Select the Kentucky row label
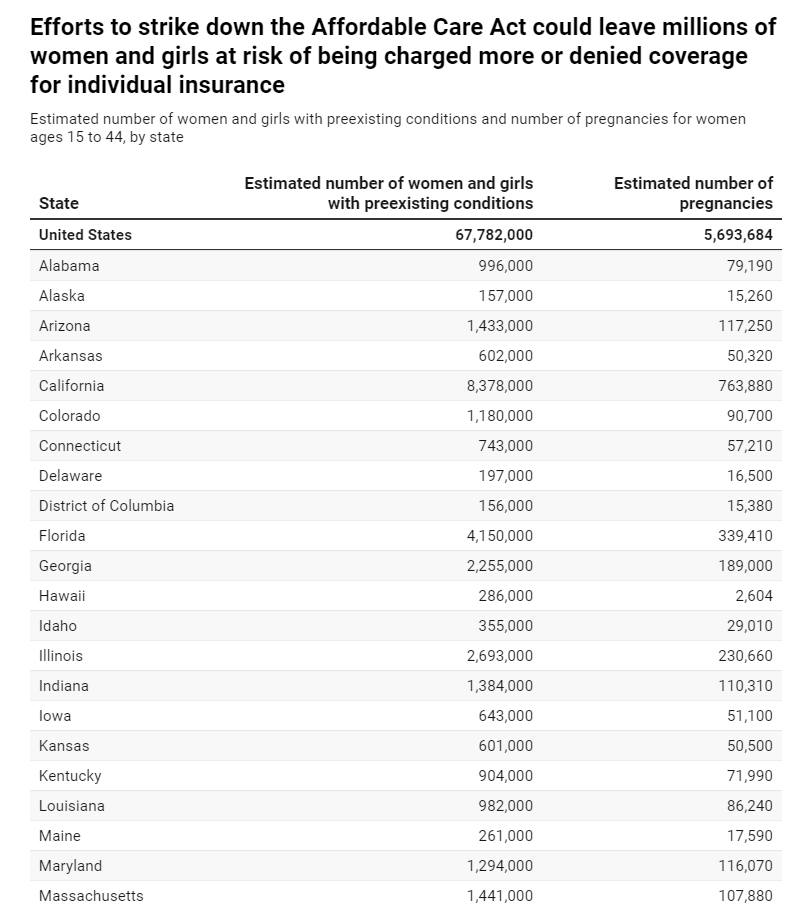The image size is (787, 910). click(70, 776)
